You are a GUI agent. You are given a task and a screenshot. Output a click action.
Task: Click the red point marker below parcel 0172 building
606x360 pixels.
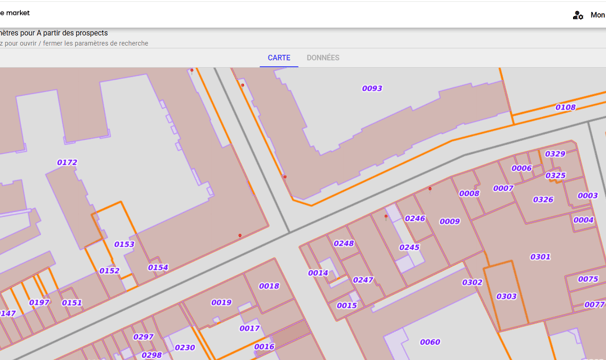(240, 235)
